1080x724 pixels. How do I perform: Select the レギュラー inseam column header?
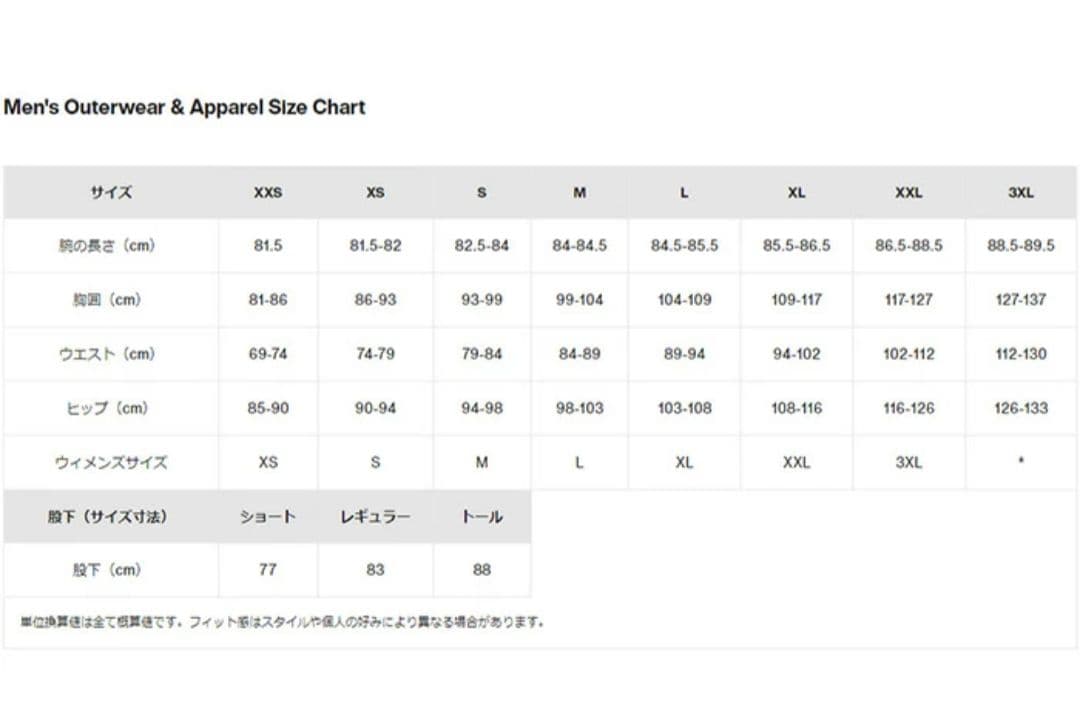tap(375, 517)
